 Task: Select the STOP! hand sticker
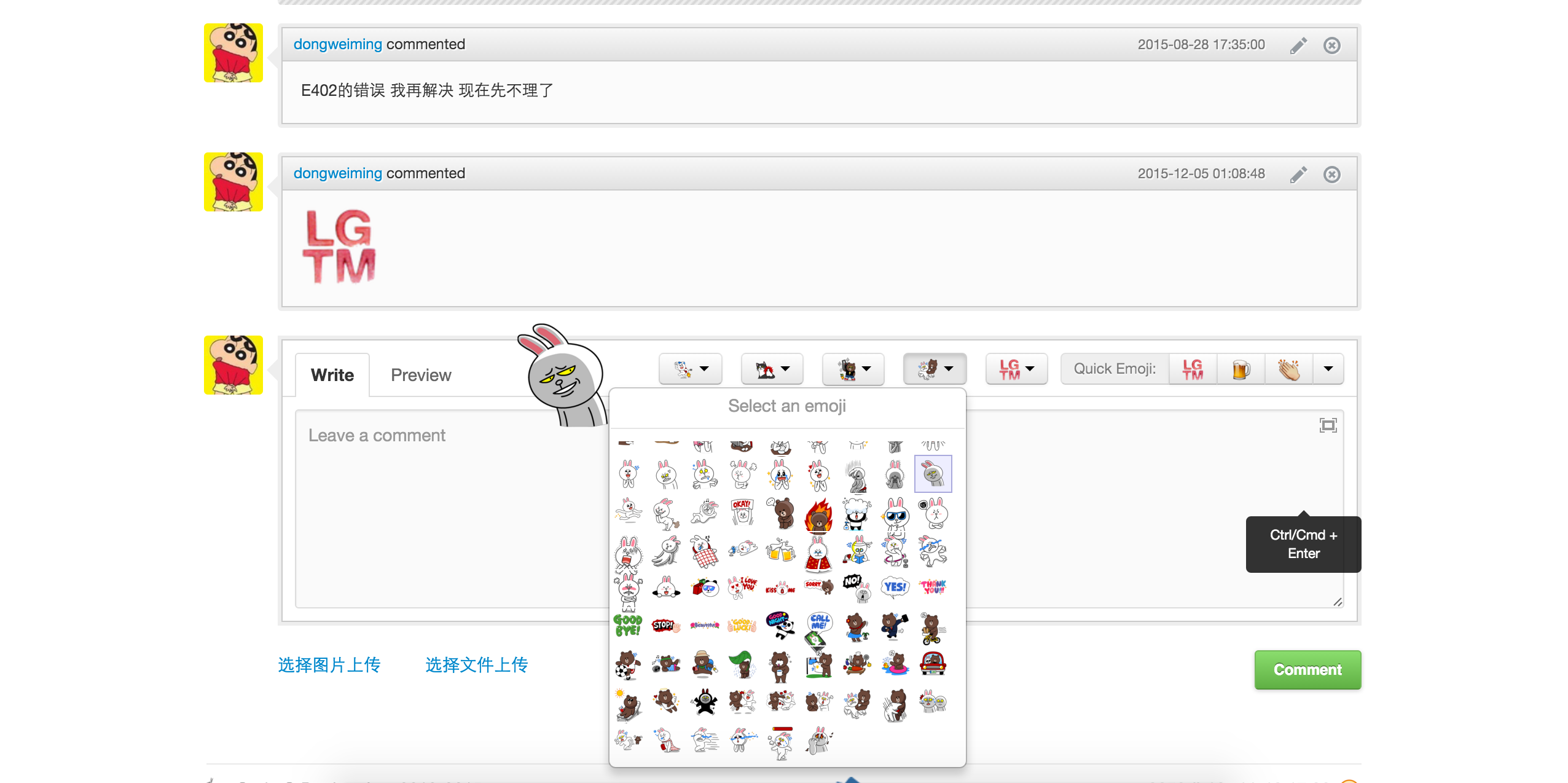tap(666, 626)
